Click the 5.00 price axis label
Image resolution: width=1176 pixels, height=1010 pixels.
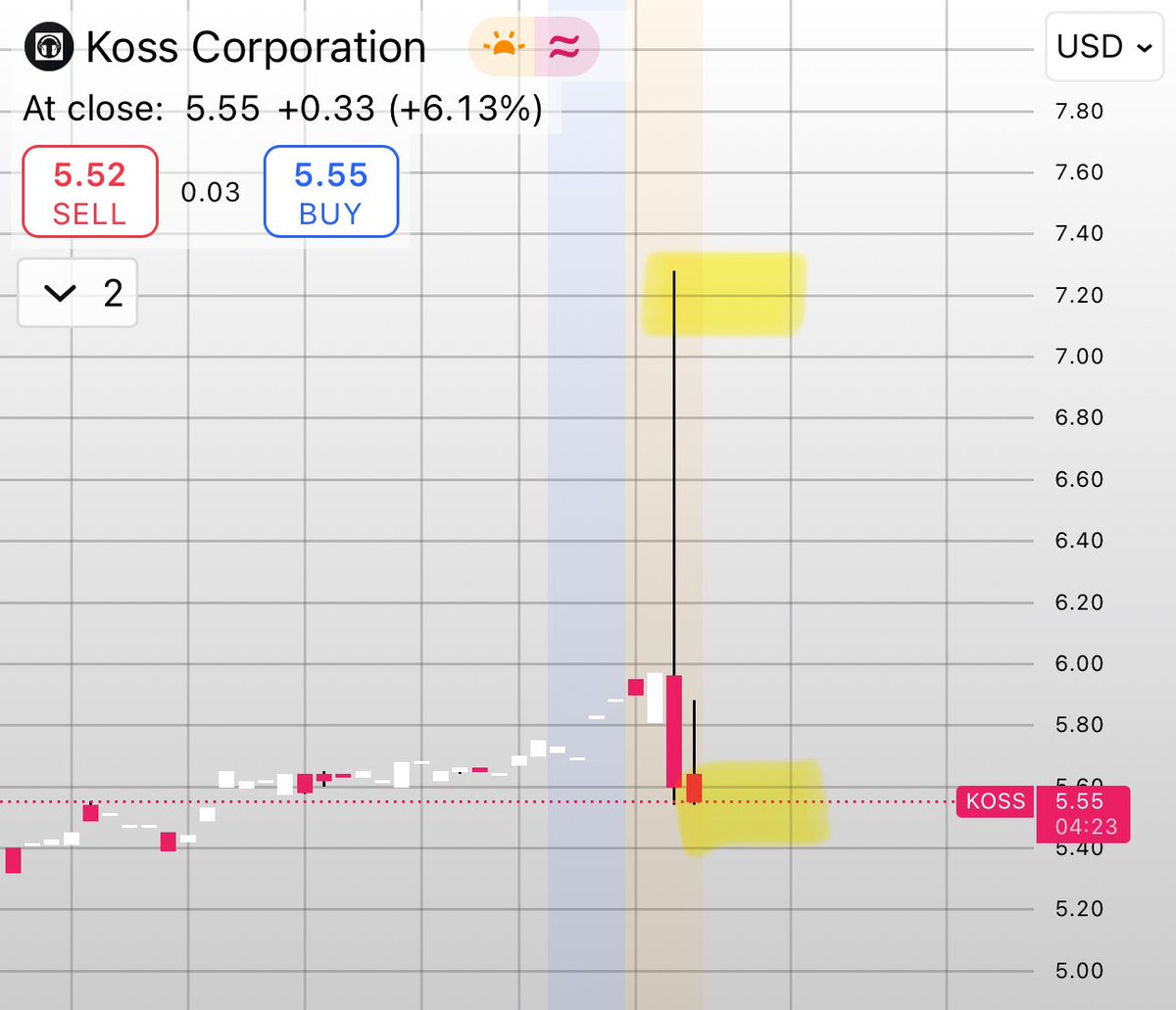pos(1079,971)
